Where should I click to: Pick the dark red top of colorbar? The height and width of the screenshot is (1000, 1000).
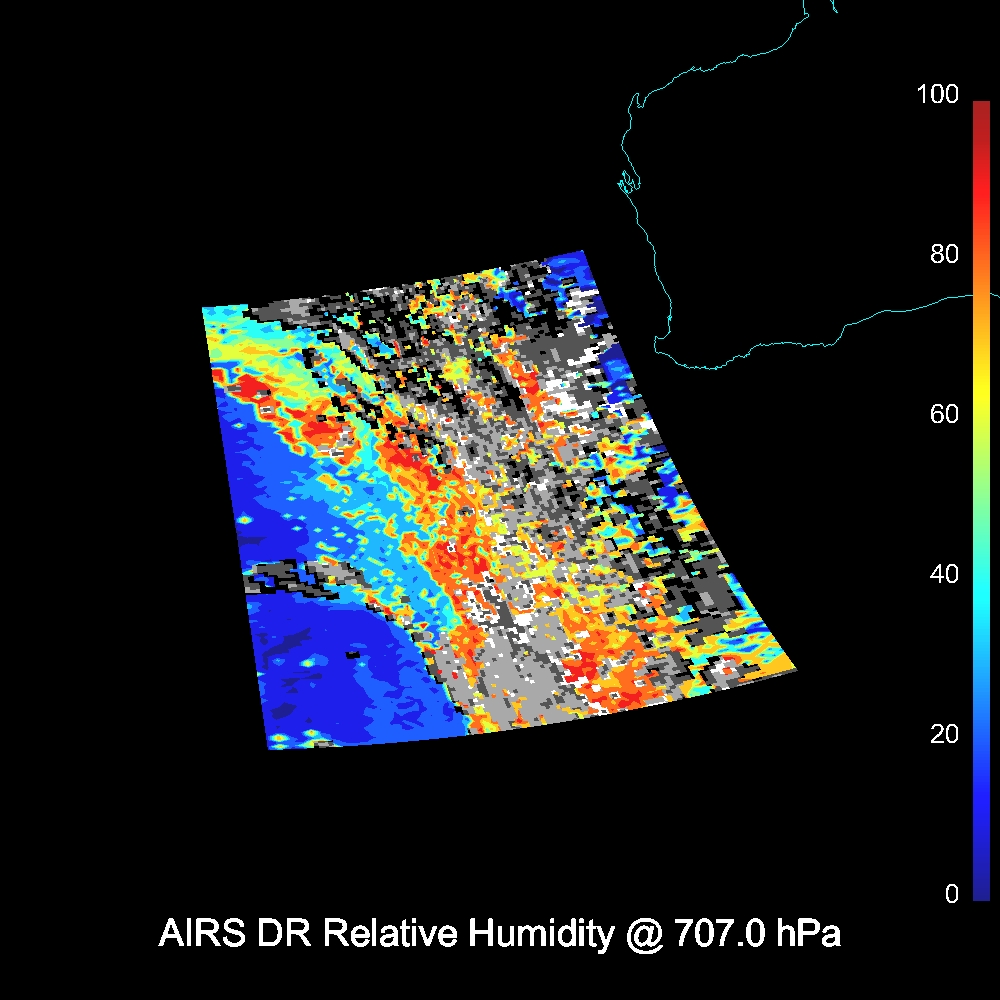point(981,108)
